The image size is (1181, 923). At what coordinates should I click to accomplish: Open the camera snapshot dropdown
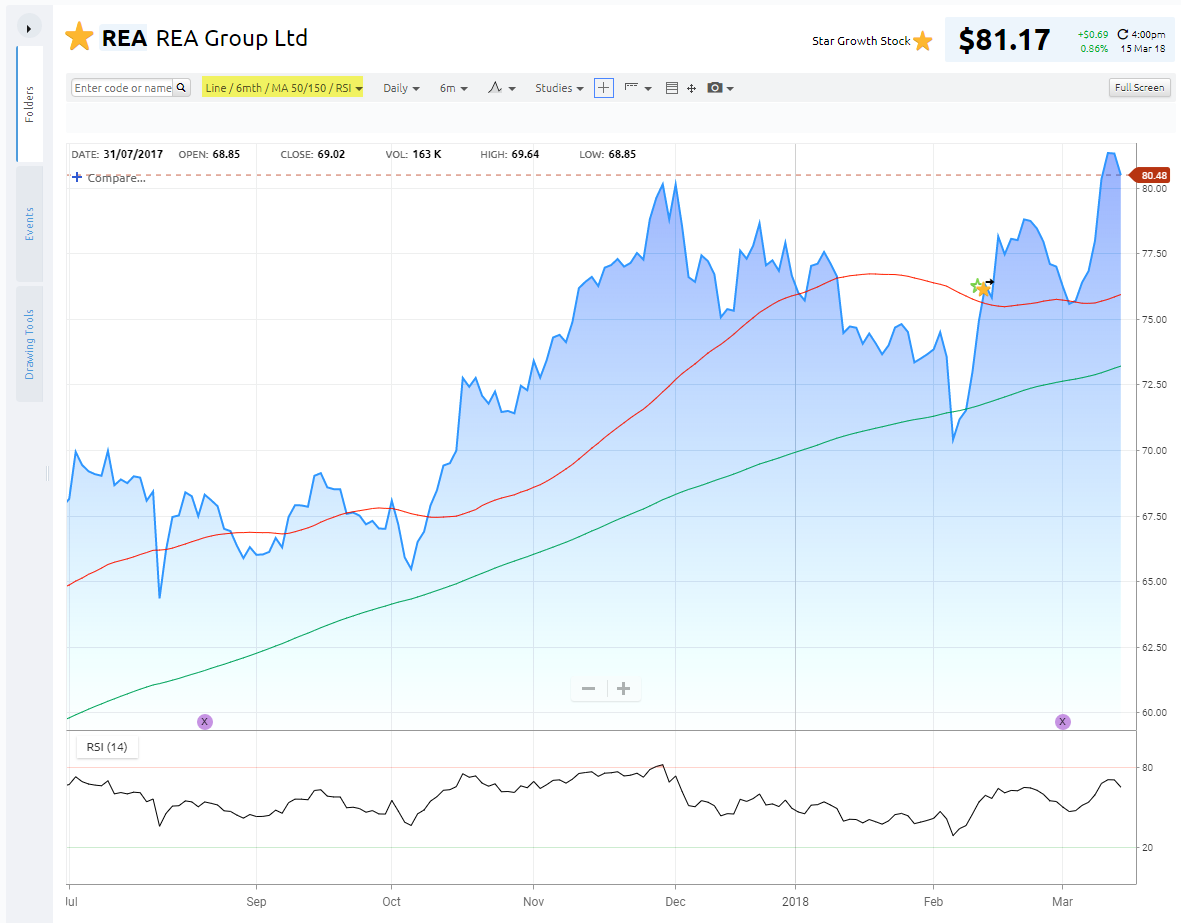coord(720,88)
